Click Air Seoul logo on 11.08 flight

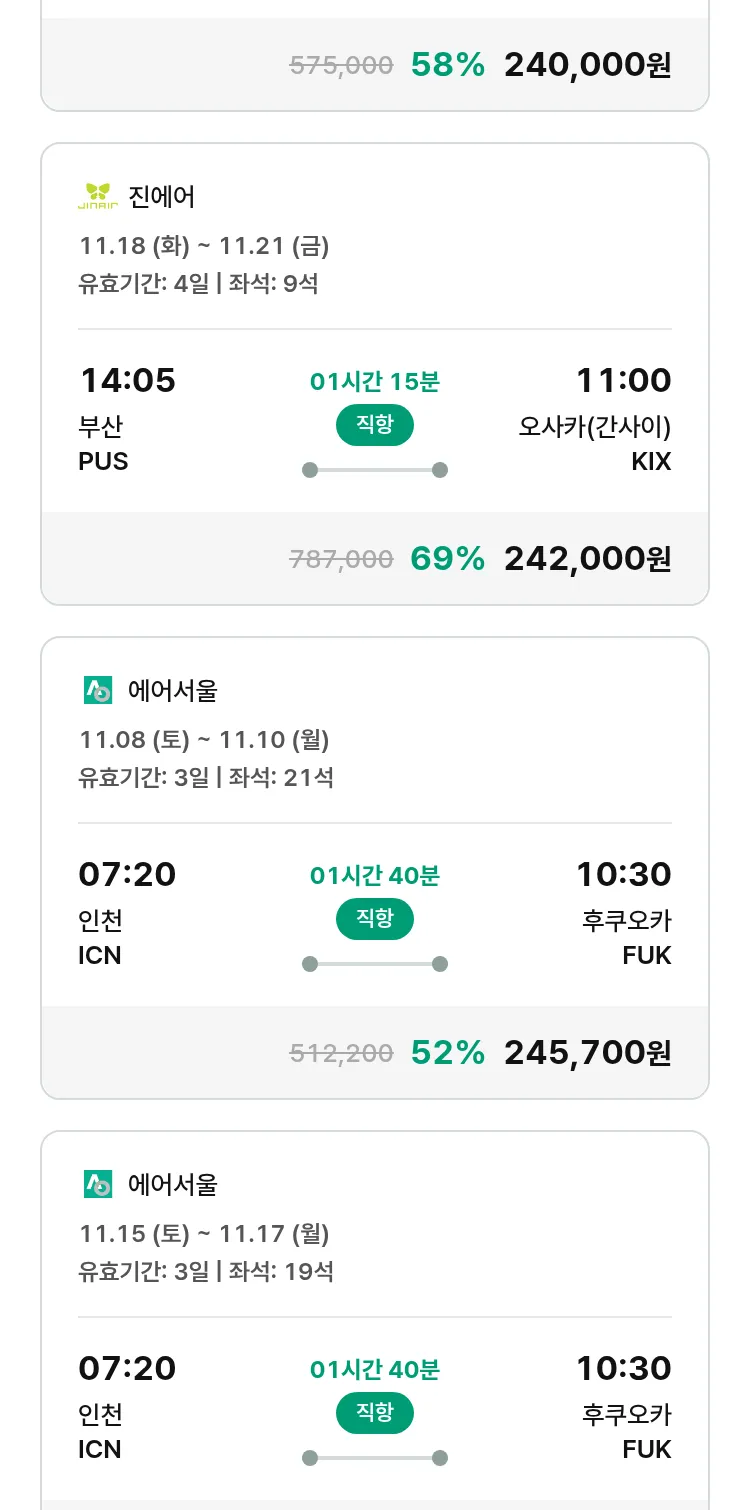[98, 690]
